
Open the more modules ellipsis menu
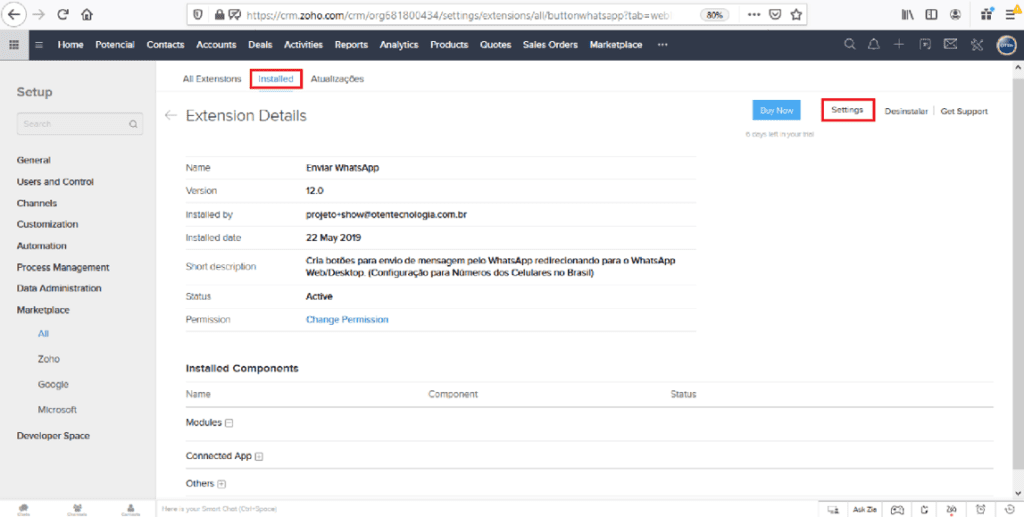[662, 45]
